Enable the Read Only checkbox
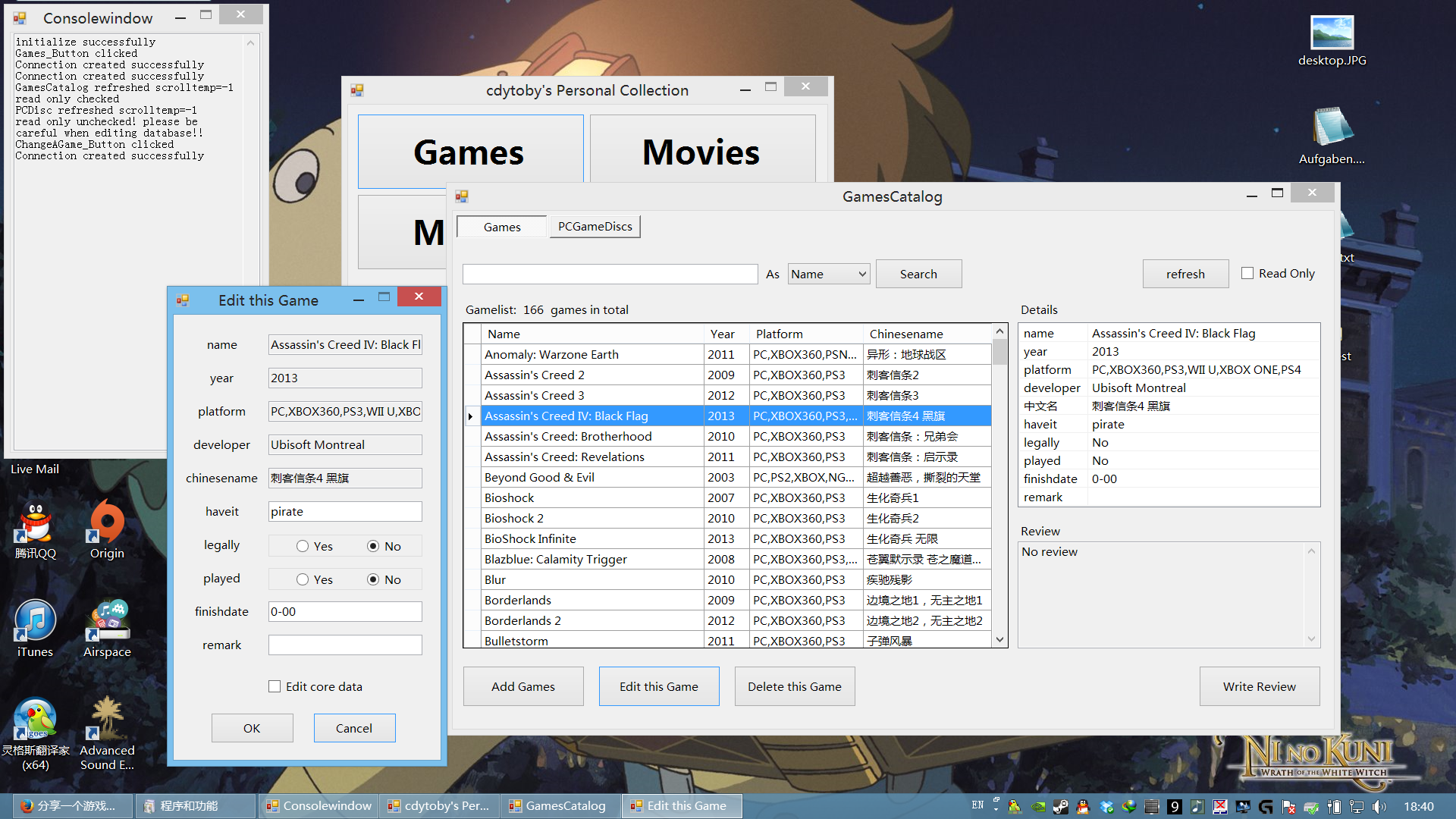 point(1247,273)
